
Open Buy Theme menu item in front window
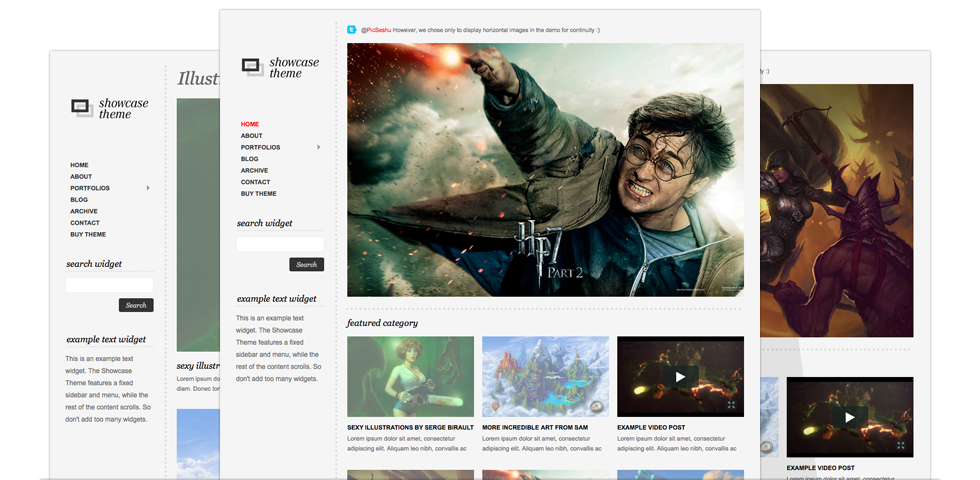click(x=258, y=194)
